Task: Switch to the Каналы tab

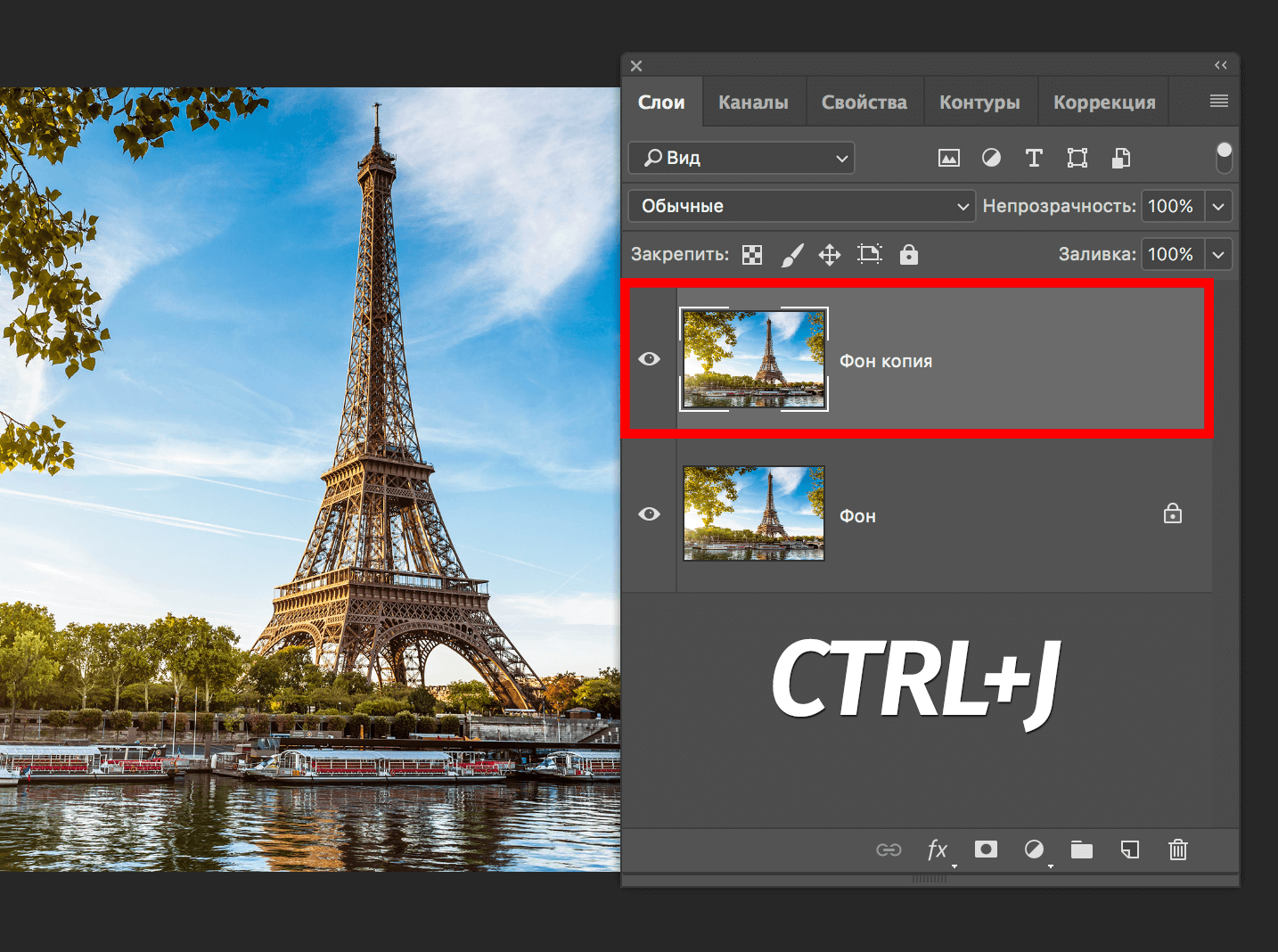Action: [x=753, y=103]
